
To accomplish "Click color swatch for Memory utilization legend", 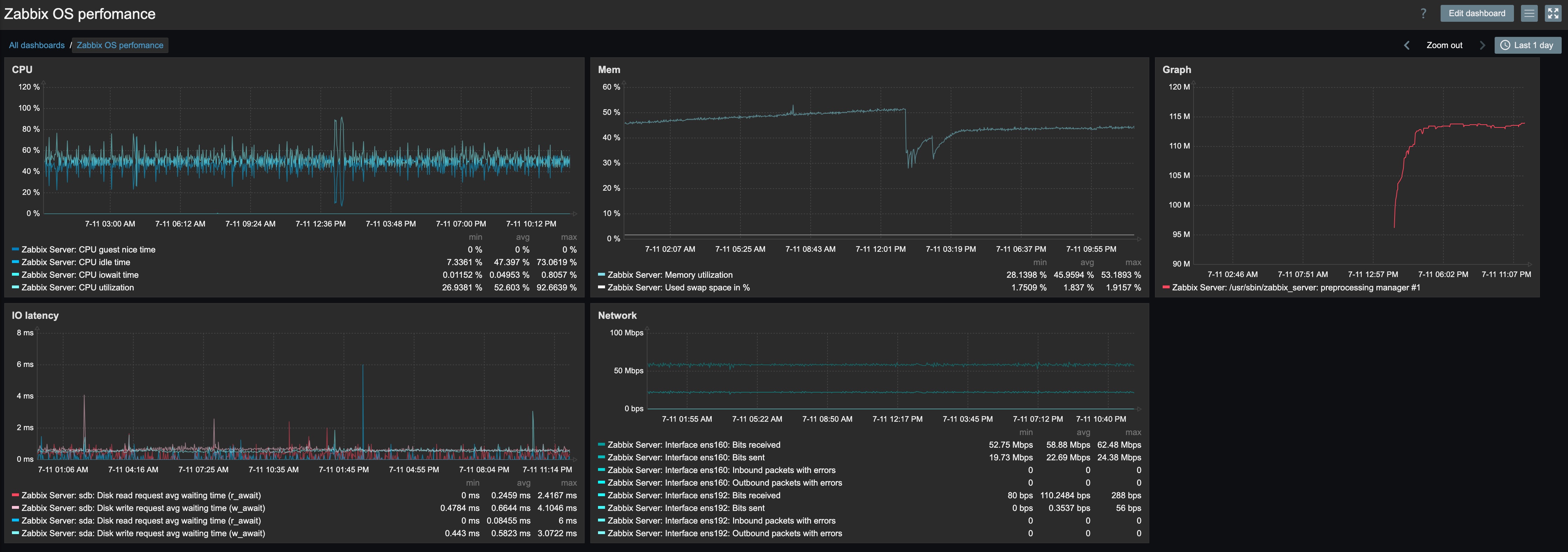I will (602, 275).
